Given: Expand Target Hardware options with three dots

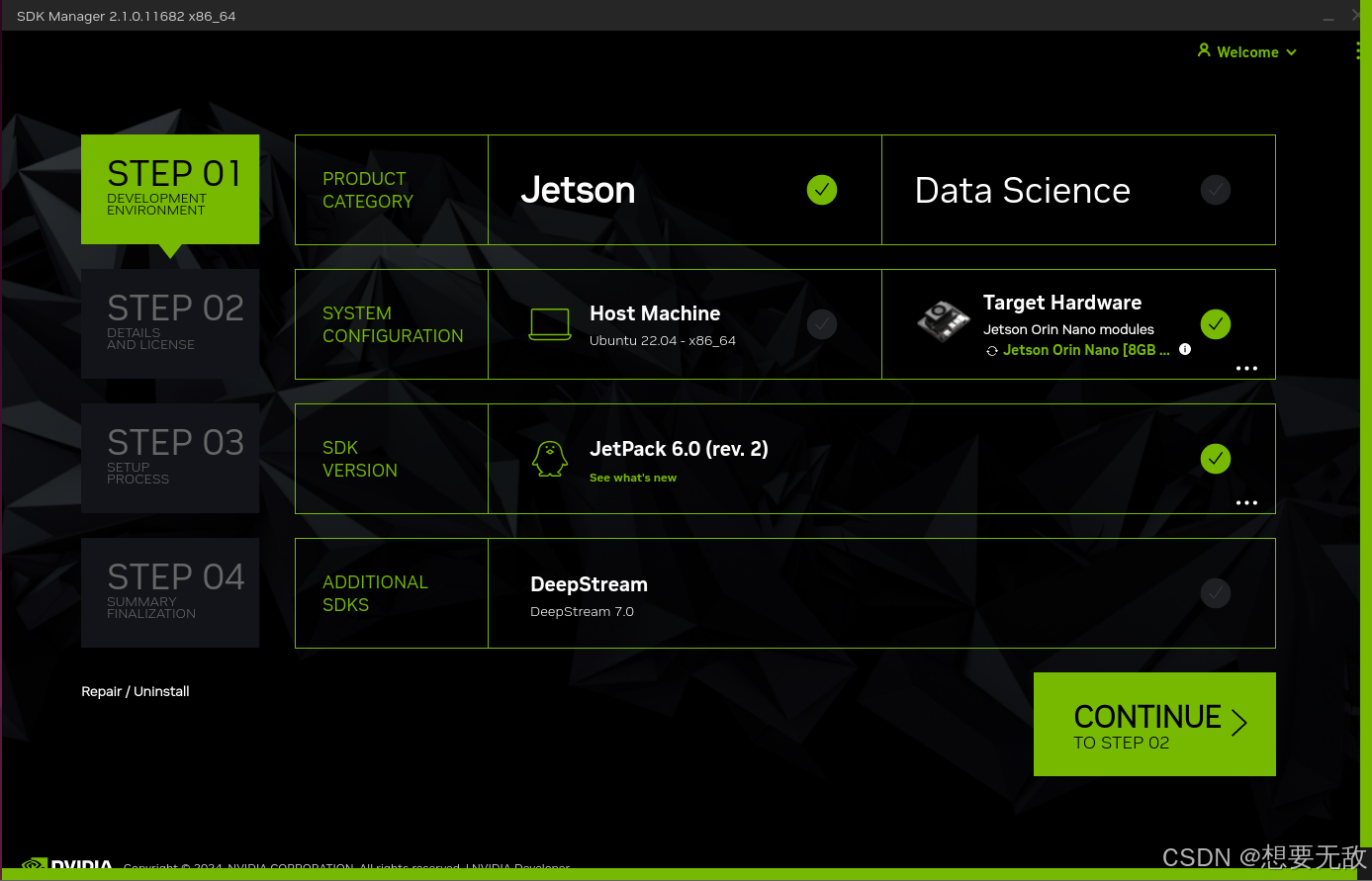Looking at the screenshot, I should tap(1246, 369).
